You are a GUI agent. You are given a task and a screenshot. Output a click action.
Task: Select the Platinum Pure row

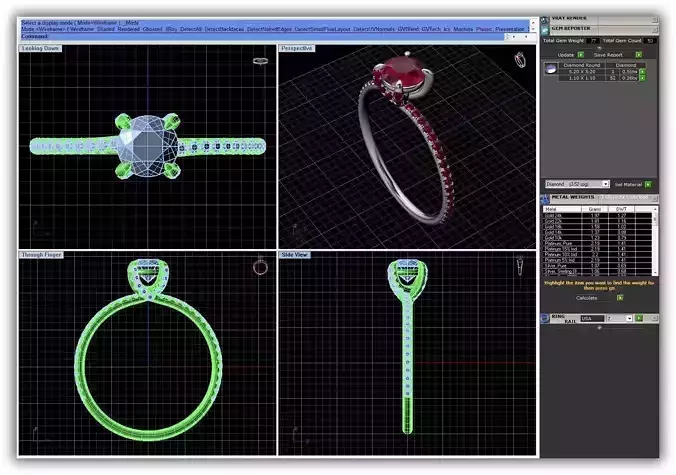tap(597, 244)
